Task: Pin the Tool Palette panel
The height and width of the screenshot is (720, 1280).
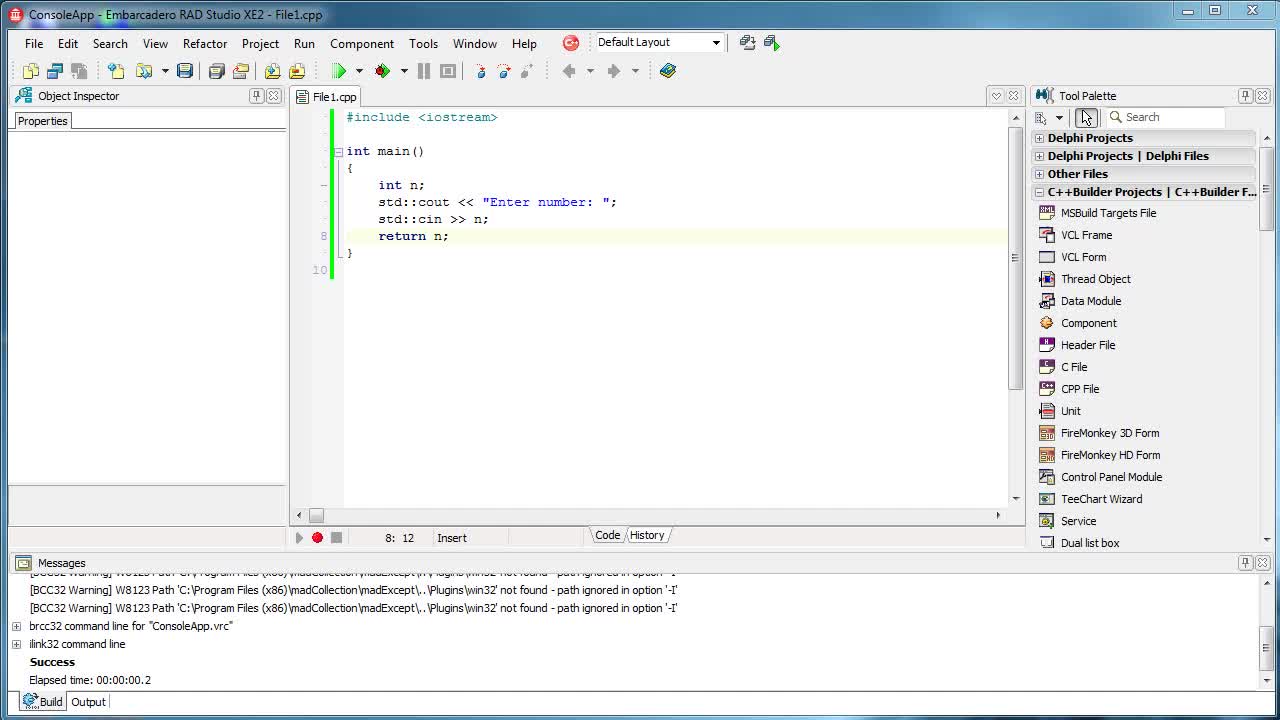Action: click(x=1245, y=96)
